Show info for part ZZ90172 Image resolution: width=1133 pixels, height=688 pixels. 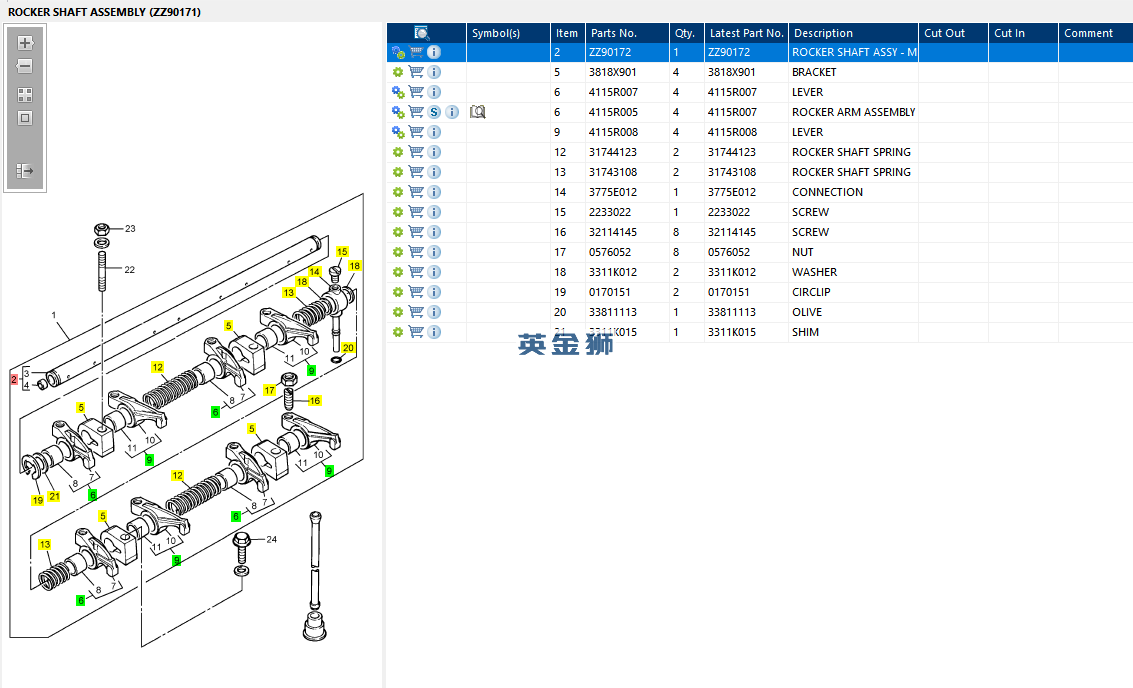434,52
